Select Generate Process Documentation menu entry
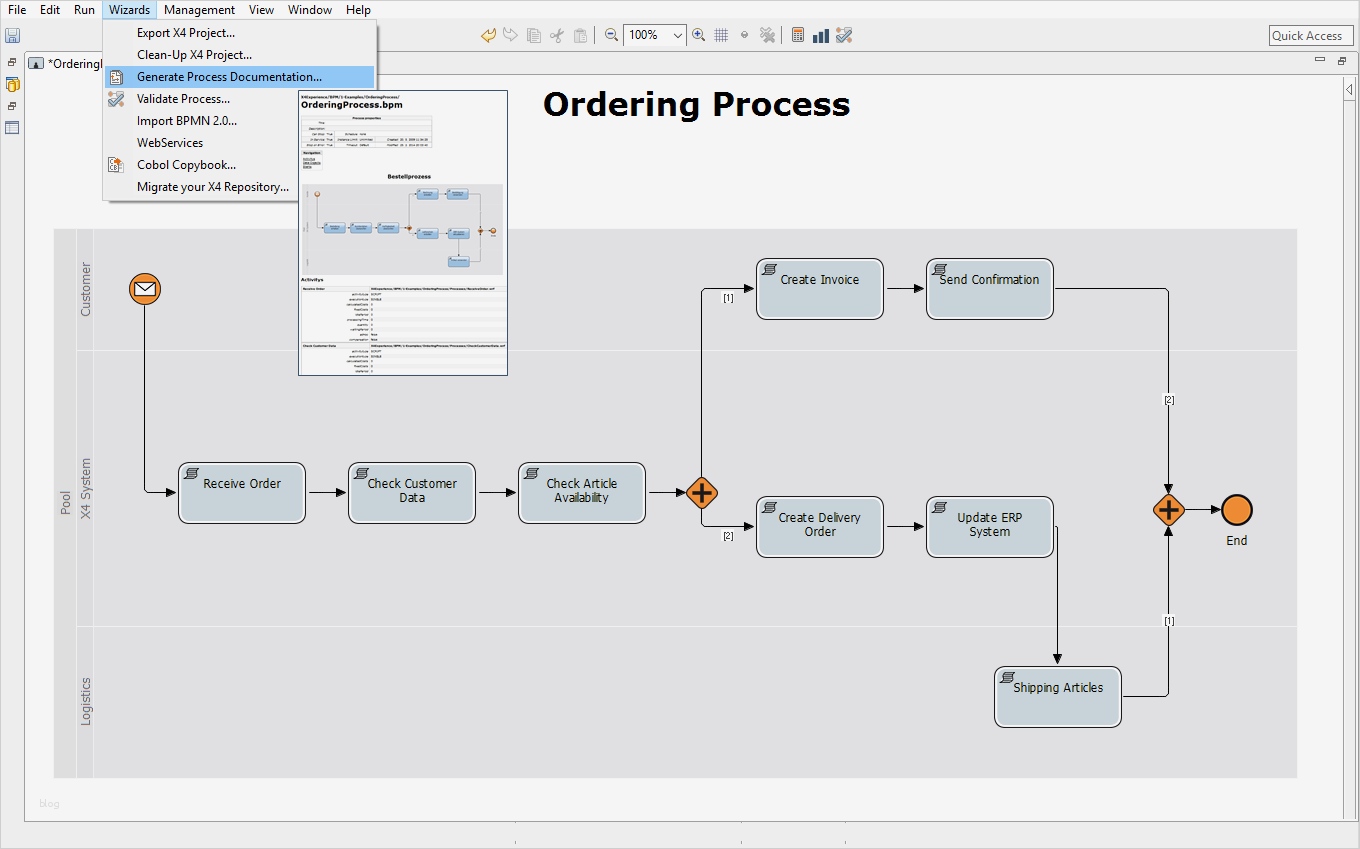 [x=240, y=77]
